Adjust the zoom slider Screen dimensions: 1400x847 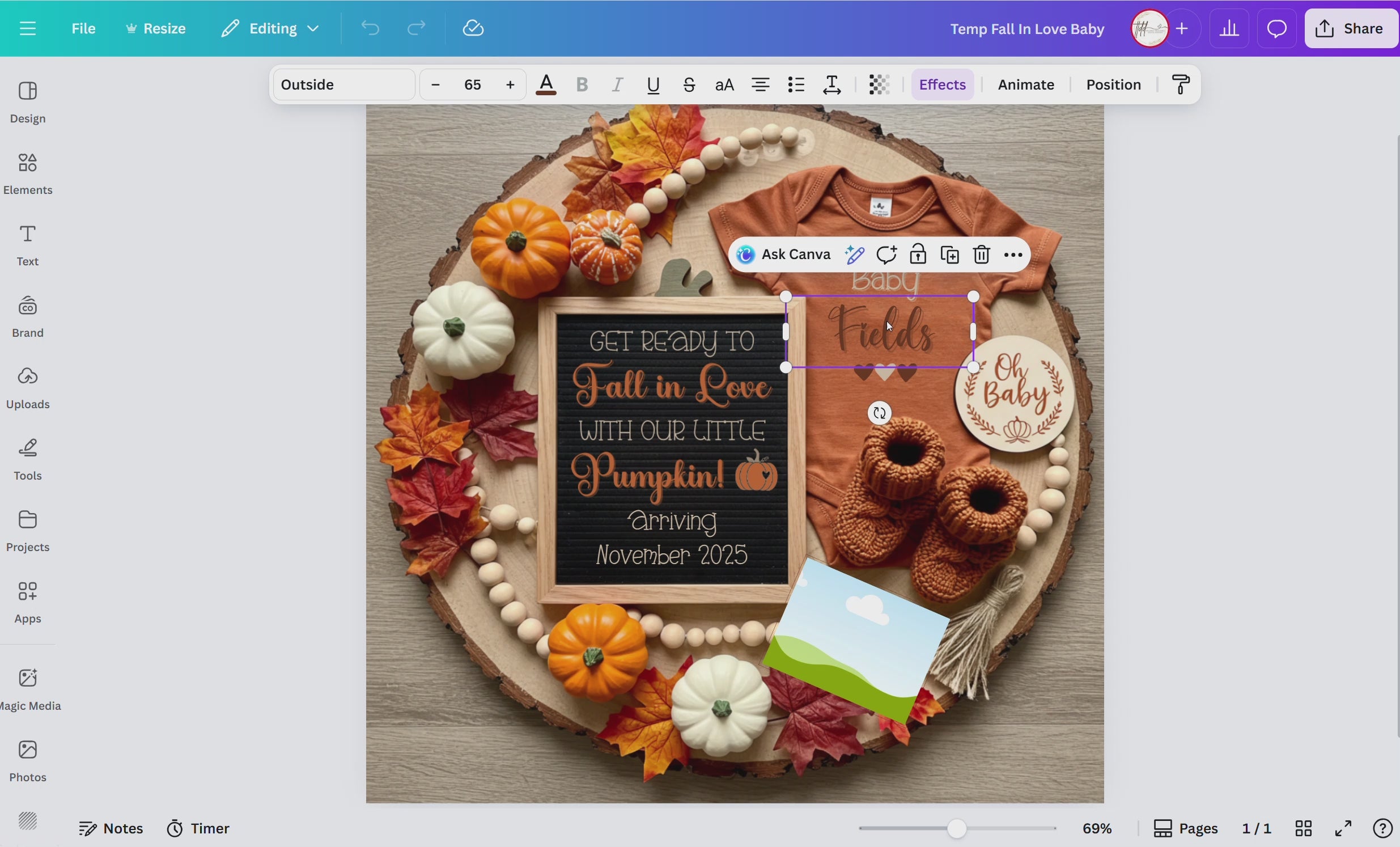(957, 828)
